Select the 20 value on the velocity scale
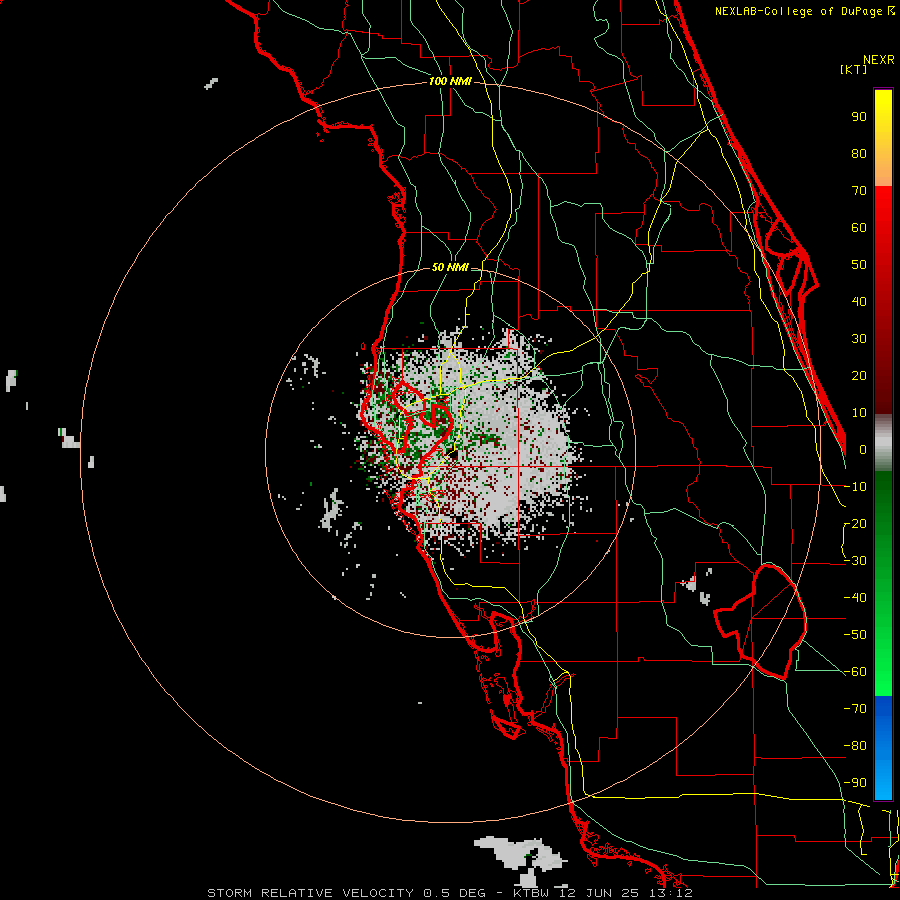 pyautogui.click(x=859, y=376)
